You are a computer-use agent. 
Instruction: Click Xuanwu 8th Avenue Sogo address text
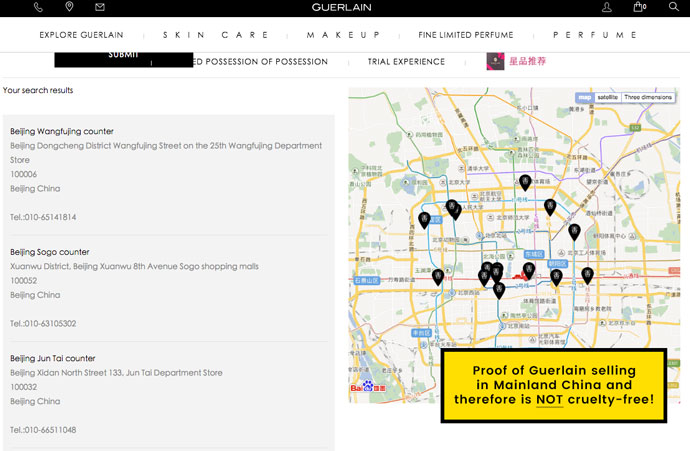[x=134, y=266]
